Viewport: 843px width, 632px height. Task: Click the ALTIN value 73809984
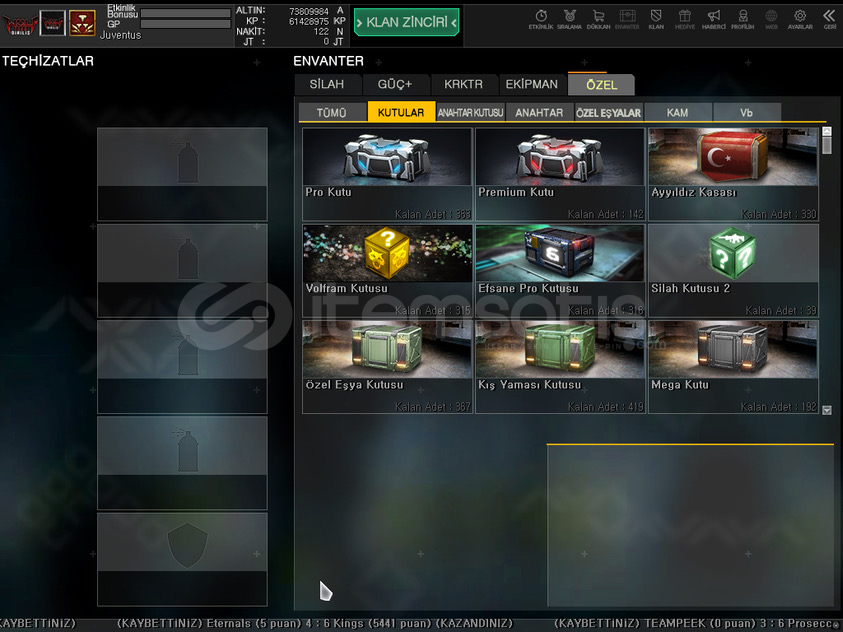tap(309, 11)
